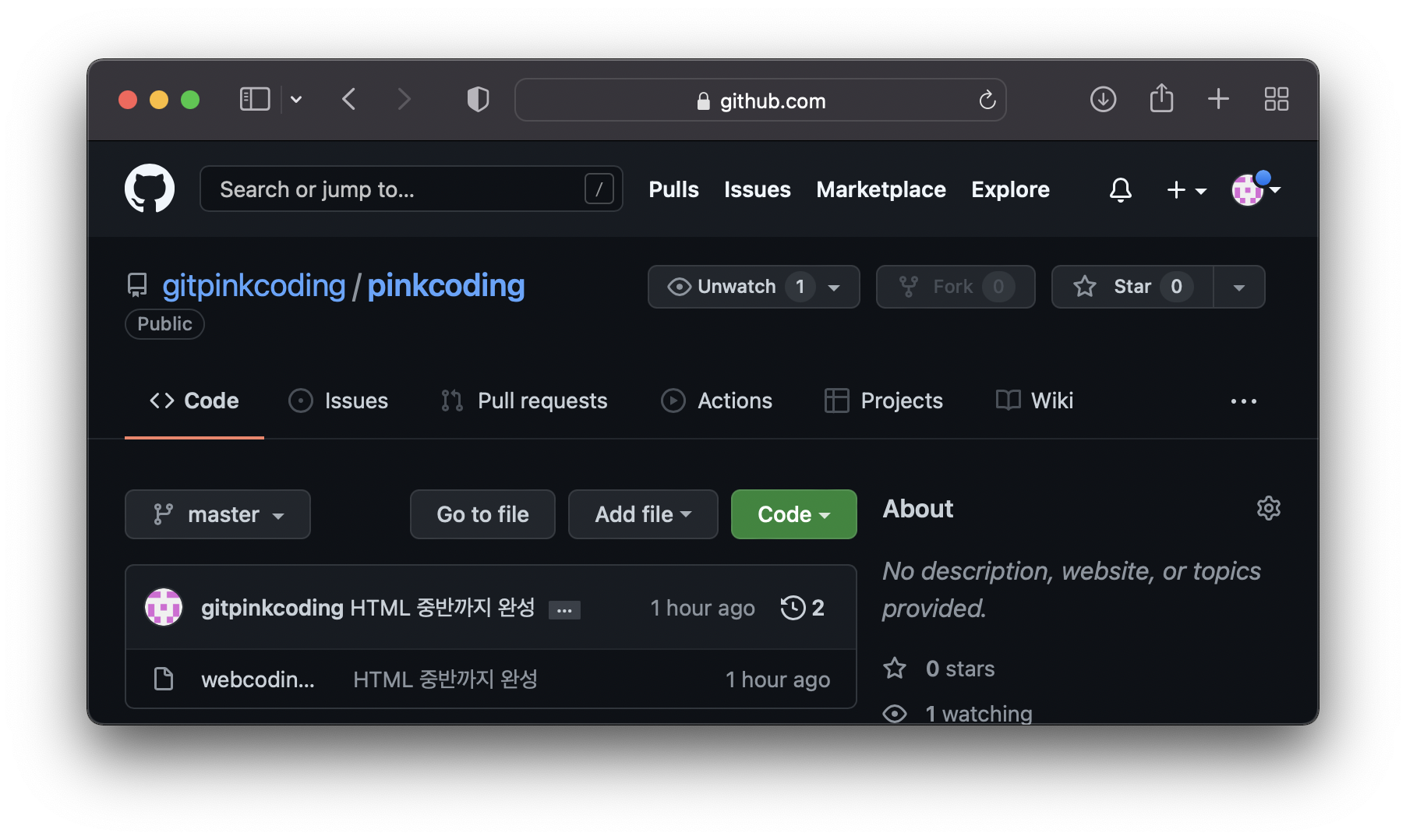Open the user avatar menu

click(x=1255, y=189)
